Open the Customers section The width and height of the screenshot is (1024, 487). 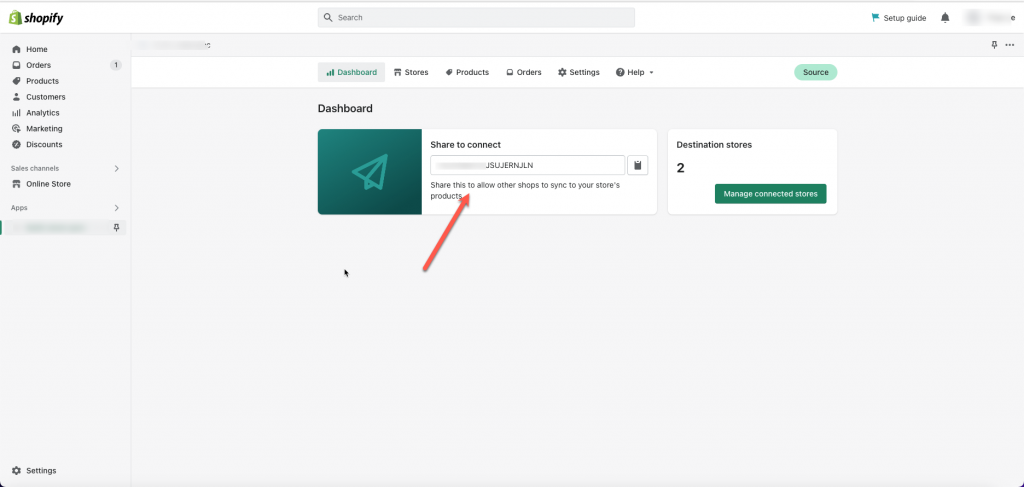click(46, 97)
